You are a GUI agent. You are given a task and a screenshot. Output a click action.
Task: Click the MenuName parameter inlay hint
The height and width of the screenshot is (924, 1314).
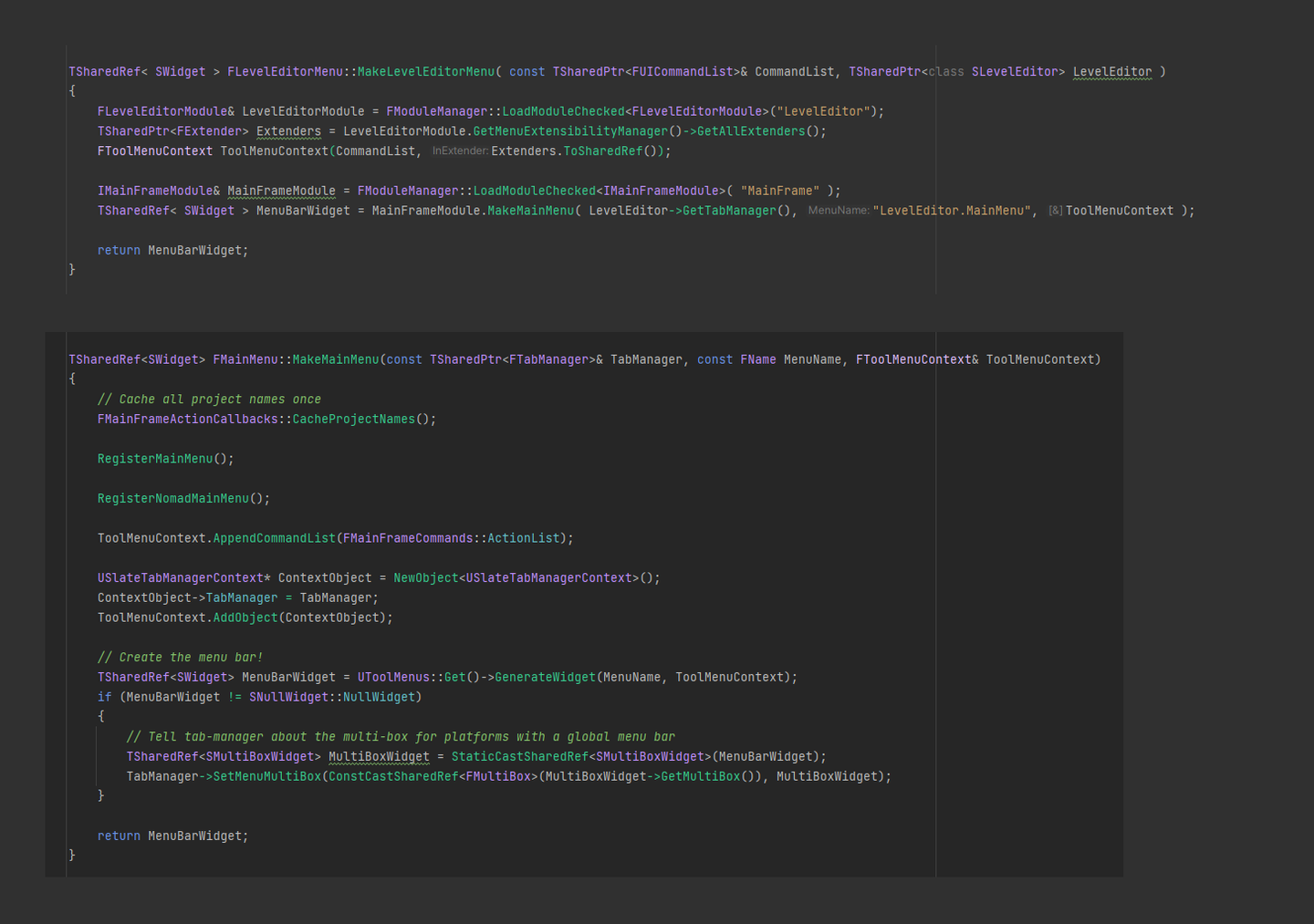[x=839, y=211]
